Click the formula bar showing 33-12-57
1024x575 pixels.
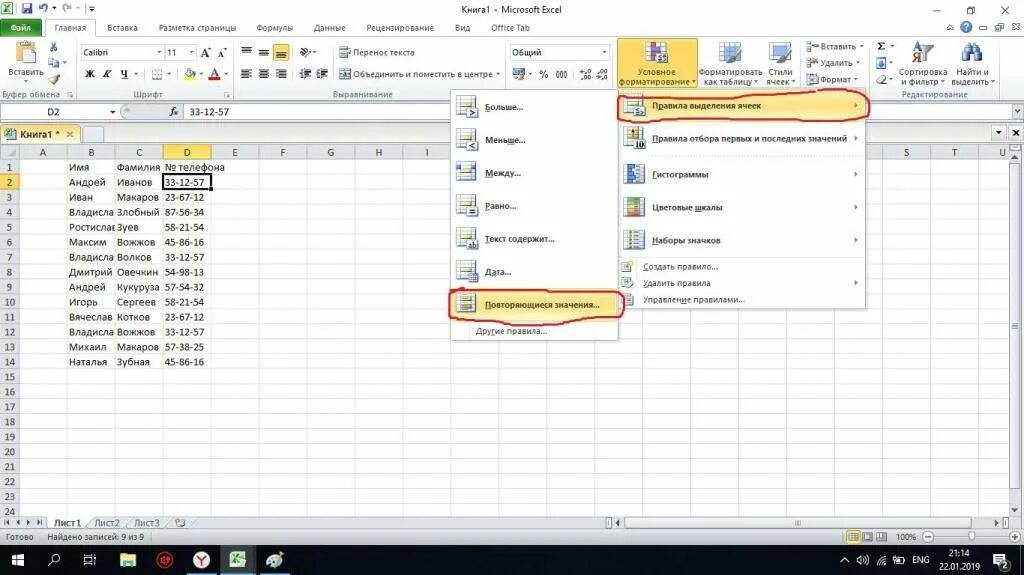pyautogui.click(x=598, y=112)
